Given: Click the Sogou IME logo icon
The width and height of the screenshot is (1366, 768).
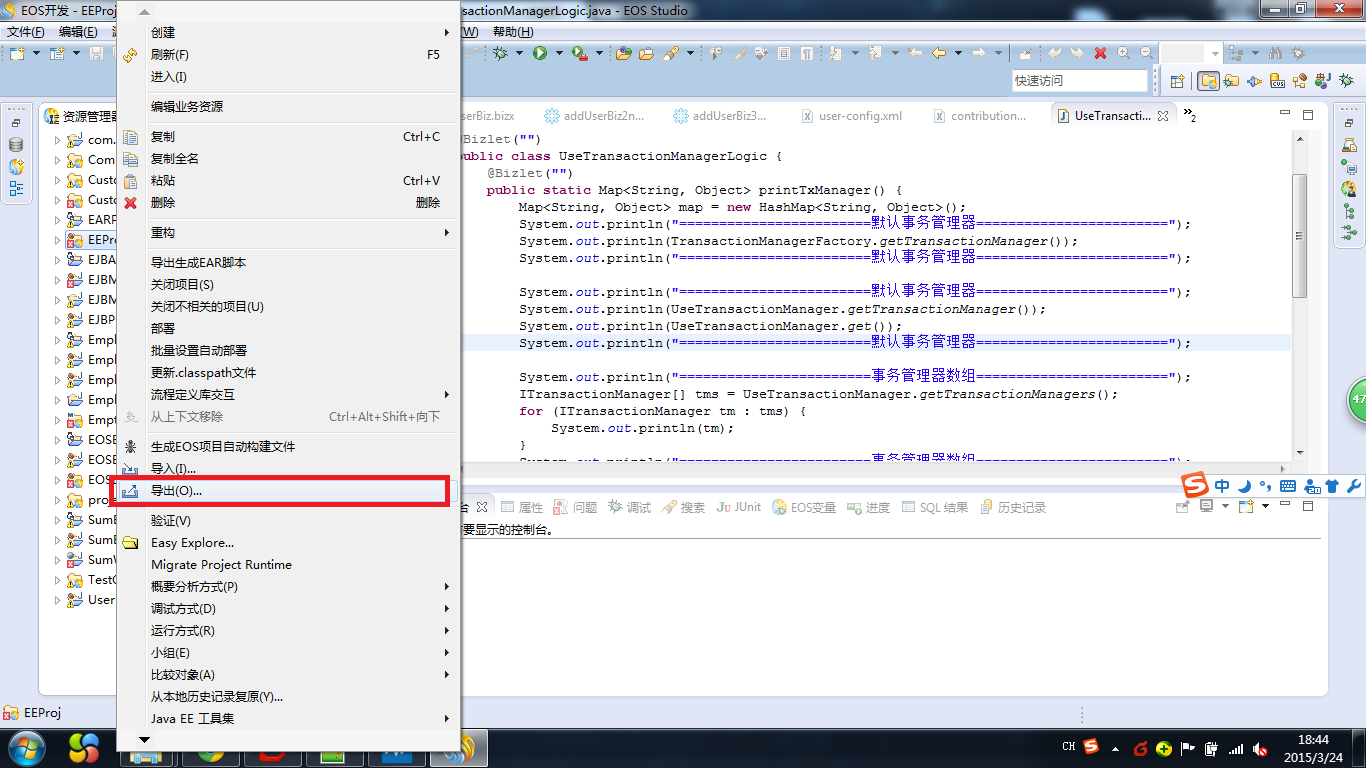Looking at the screenshot, I should (1195, 486).
